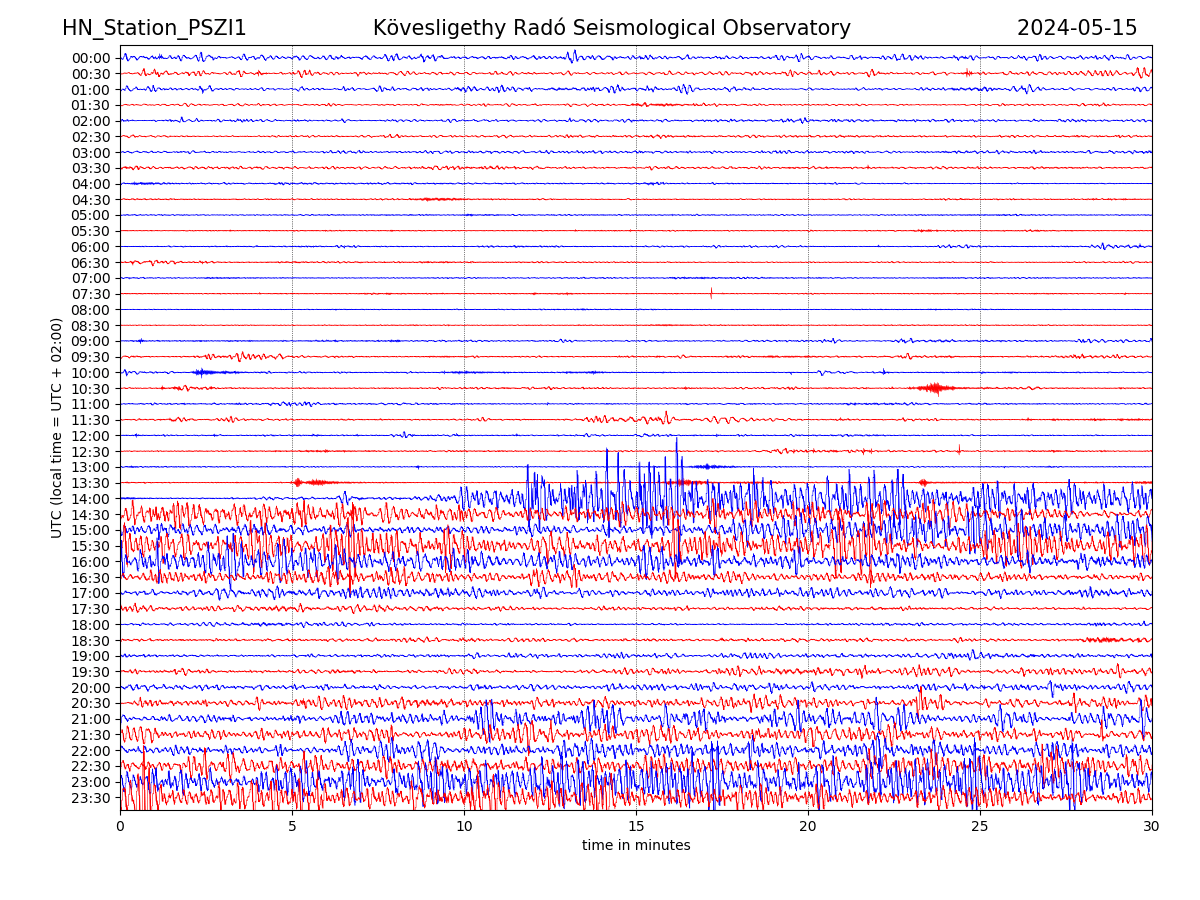The height and width of the screenshot is (900, 1200).
Task: Select the 5 tick on the minutes axis
Action: coord(292,827)
